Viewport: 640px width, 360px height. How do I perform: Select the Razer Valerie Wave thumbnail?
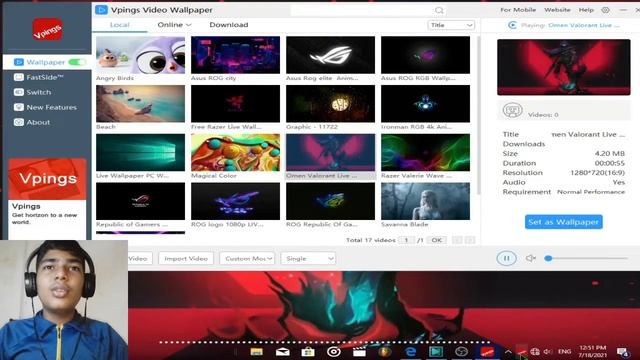[x=425, y=153]
